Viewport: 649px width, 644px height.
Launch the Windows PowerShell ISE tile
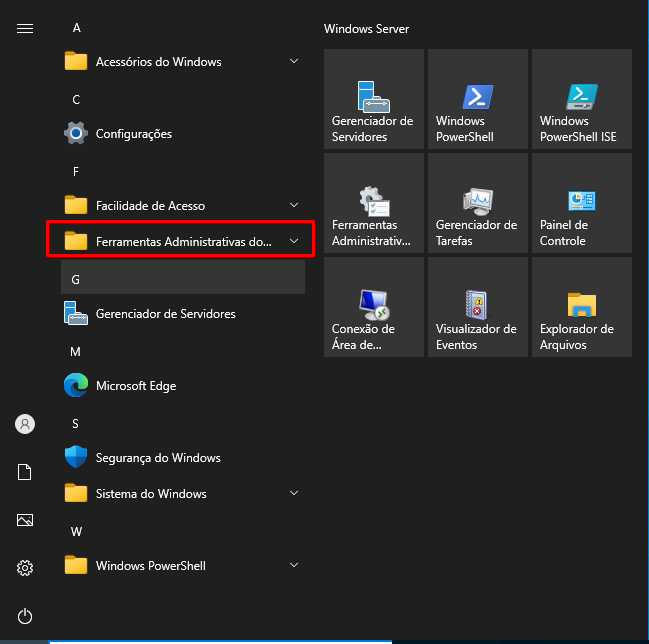click(582, 99)
